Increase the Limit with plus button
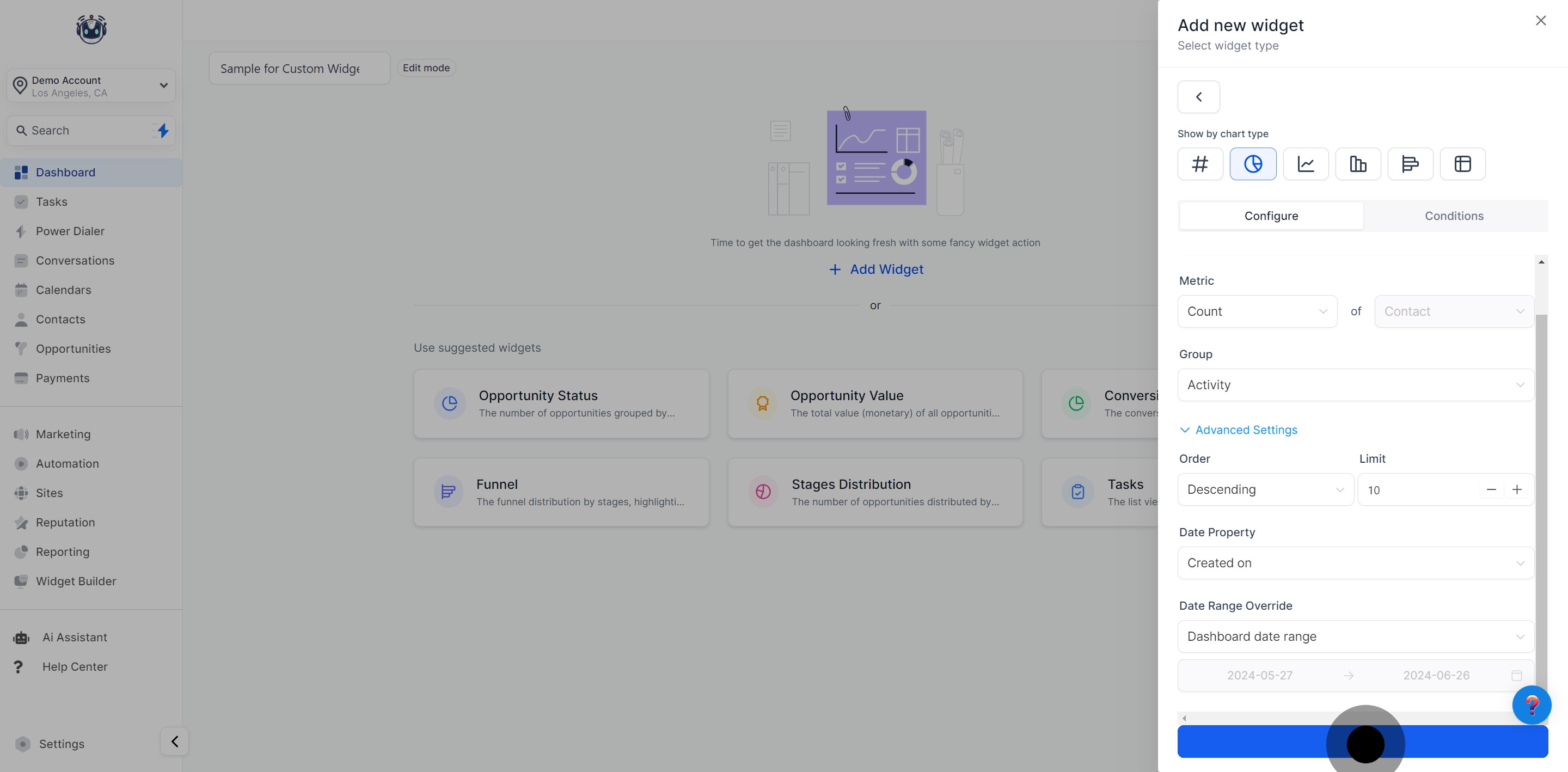 [1517, 489]
